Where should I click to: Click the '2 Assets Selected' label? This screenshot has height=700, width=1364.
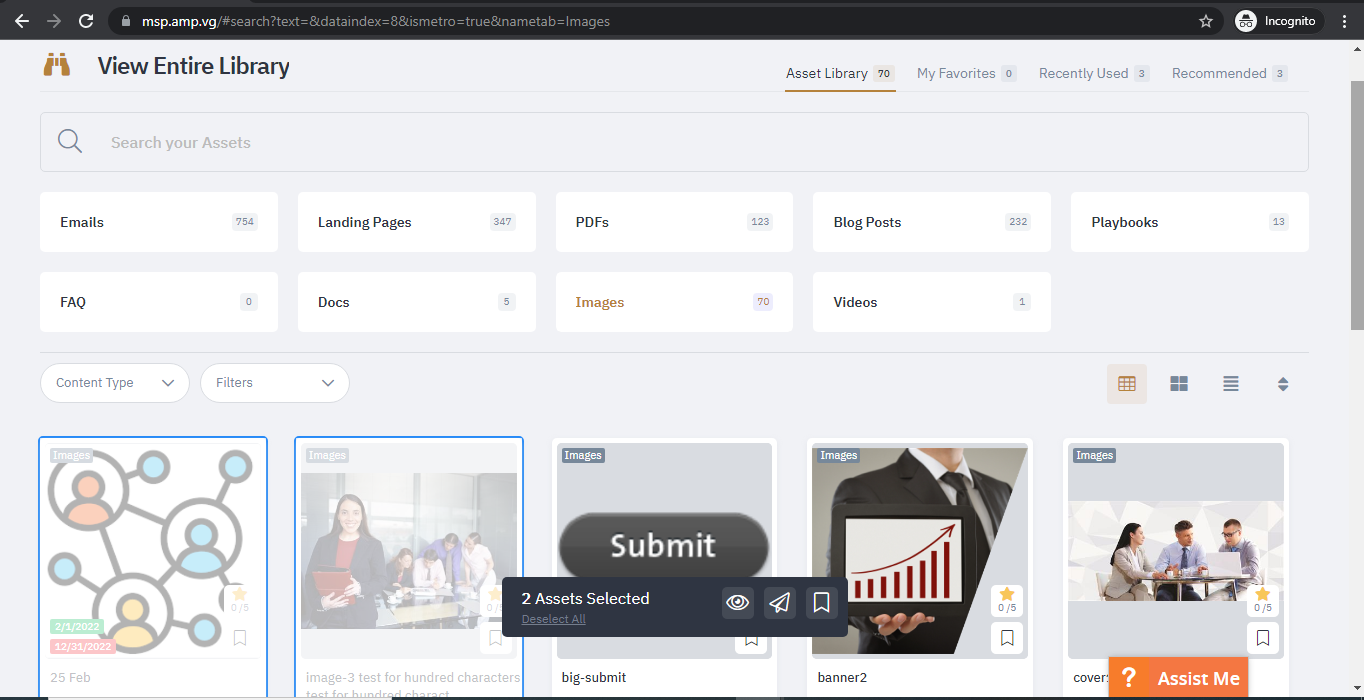pyautogui.click(x=585, y=599)
